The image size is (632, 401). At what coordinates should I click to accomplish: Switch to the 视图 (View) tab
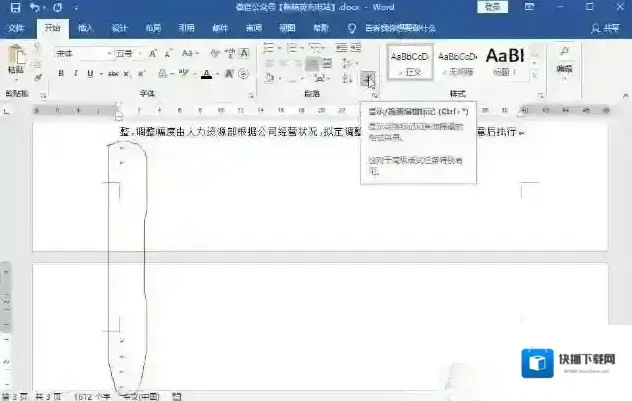click(x=287, y=28)
